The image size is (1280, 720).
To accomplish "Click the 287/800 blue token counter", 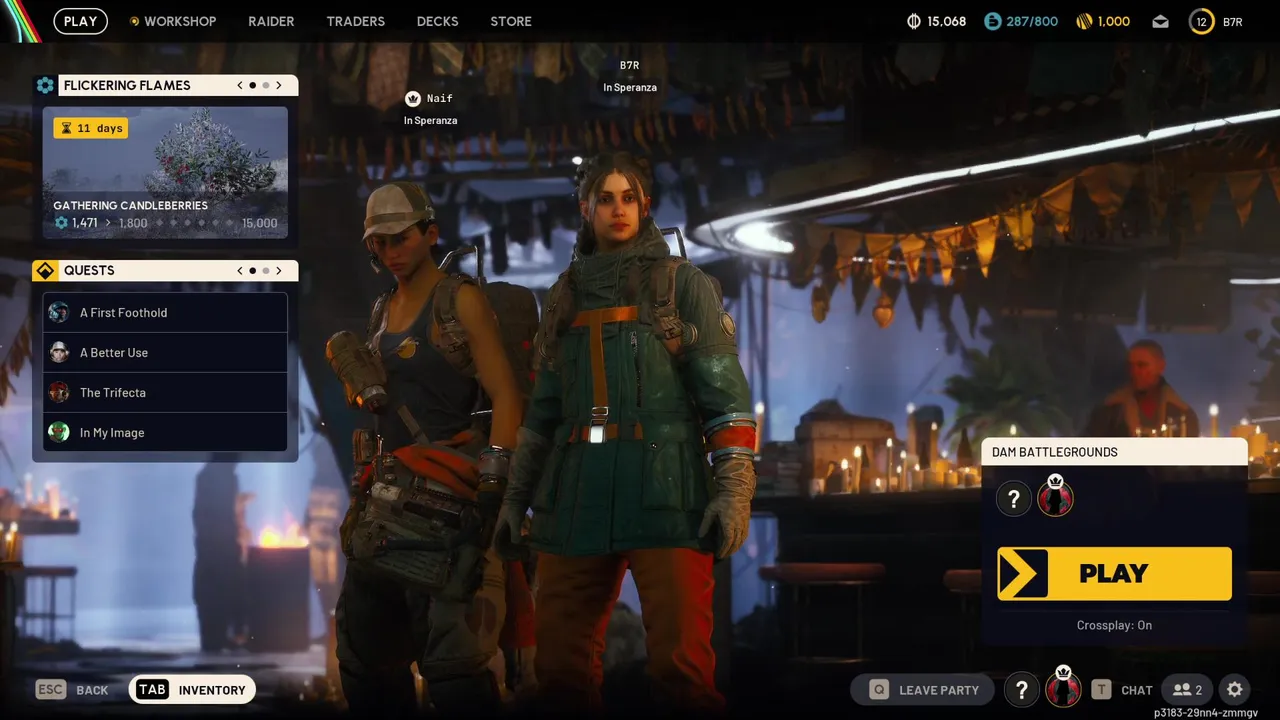I will (1021, 21).
